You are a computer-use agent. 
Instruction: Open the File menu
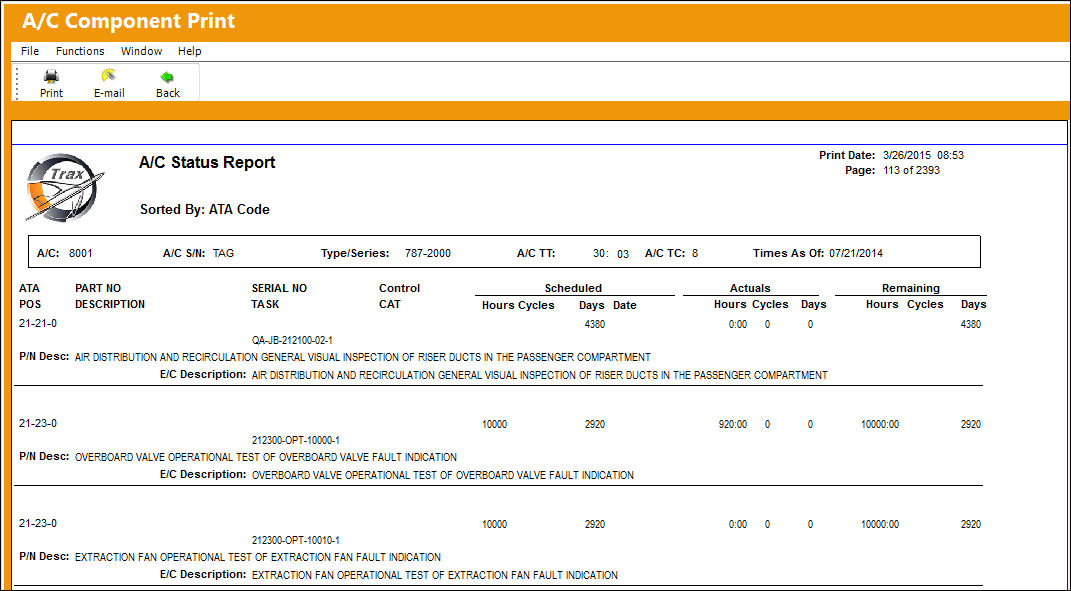point(30,51)
